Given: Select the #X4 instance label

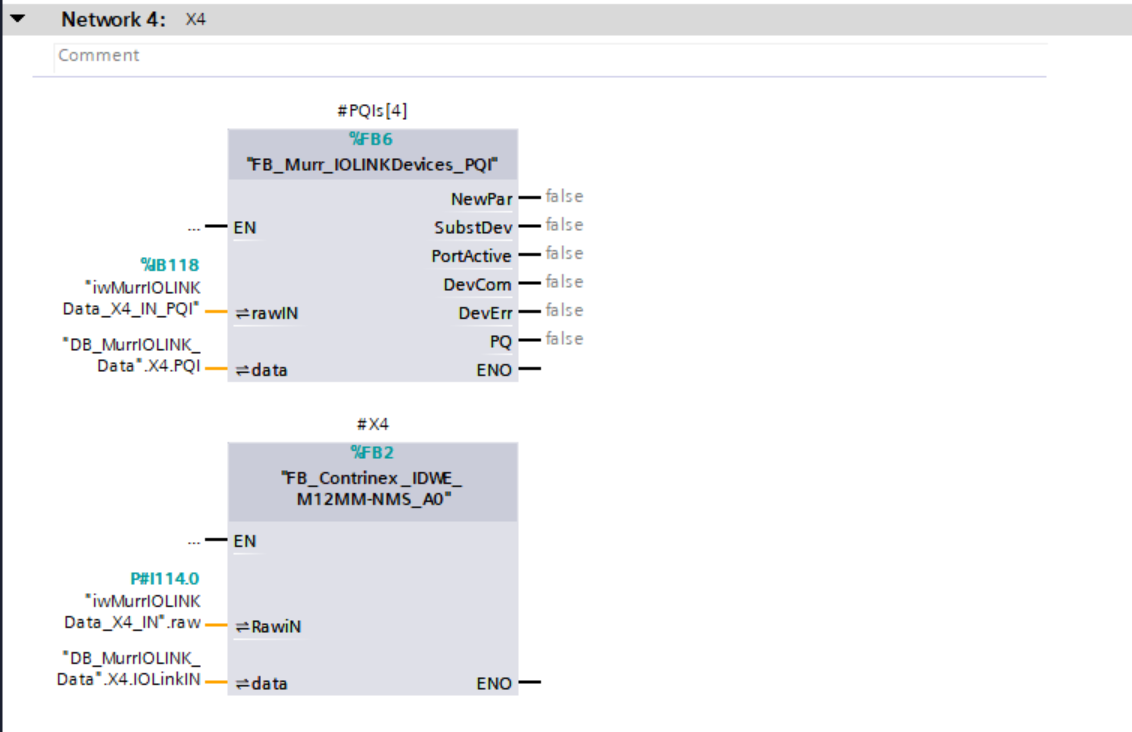Looking at the screenshot, I should [x=373, y=424].
